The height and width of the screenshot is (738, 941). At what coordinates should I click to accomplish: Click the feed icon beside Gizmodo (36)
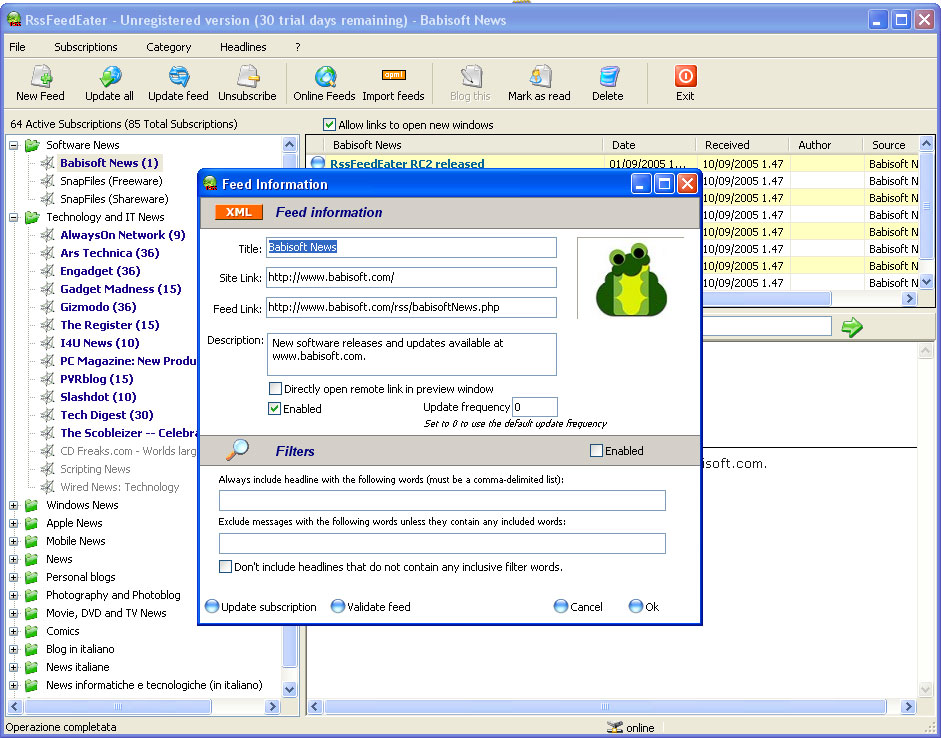pyautogui.click(x=47, y=307)
